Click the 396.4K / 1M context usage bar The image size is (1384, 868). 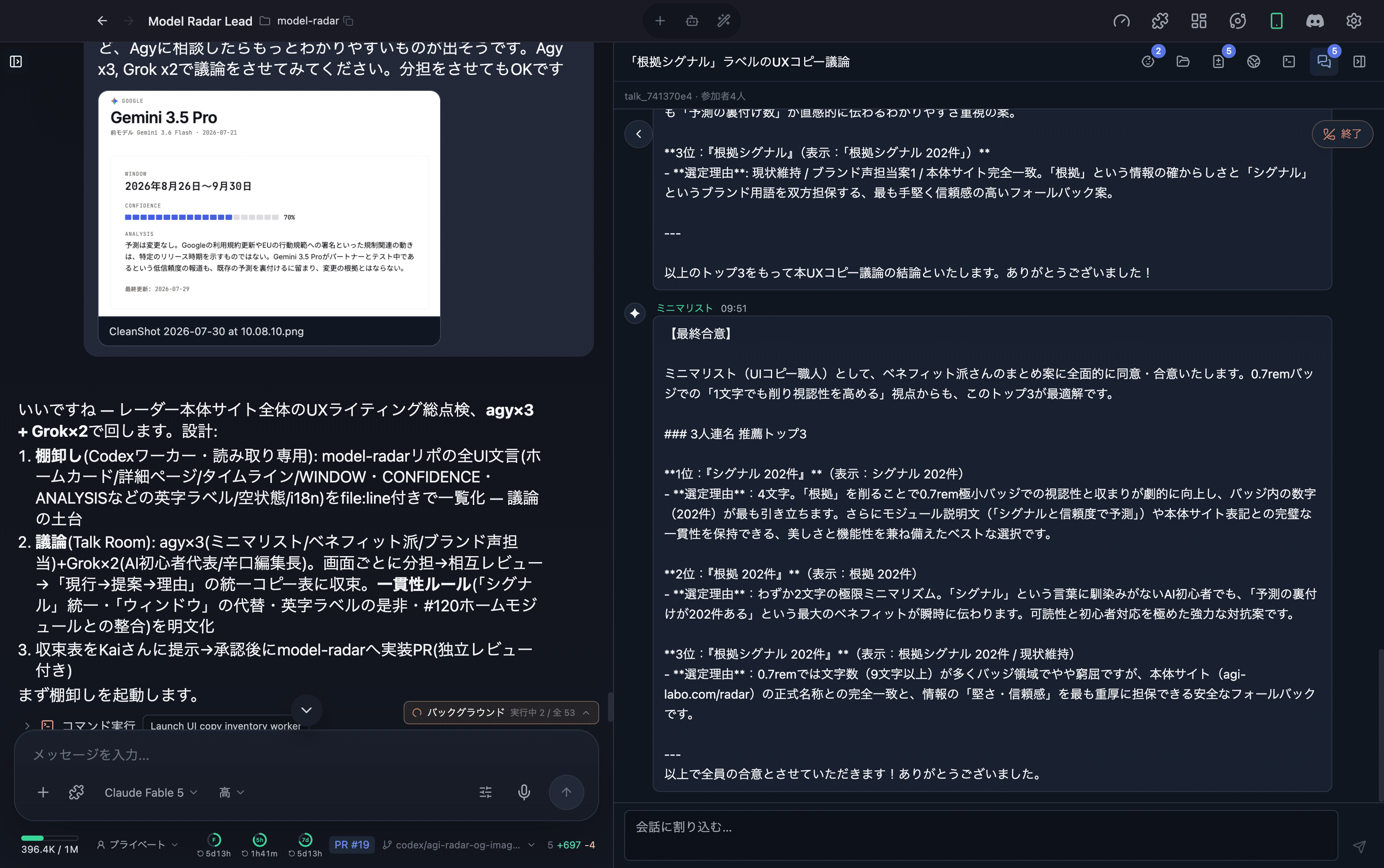pos(49,844)
